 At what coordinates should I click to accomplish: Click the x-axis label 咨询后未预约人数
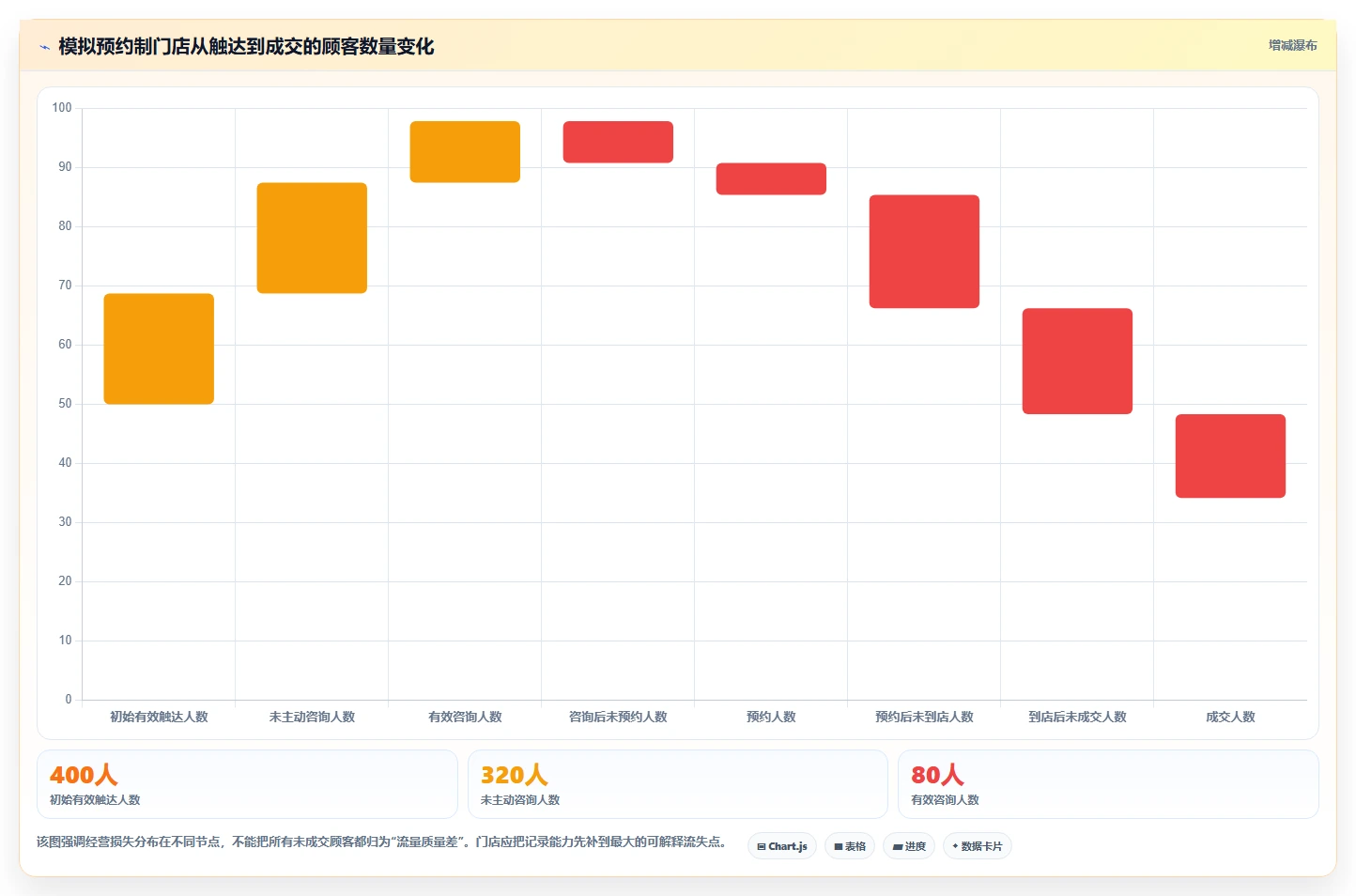618,717
